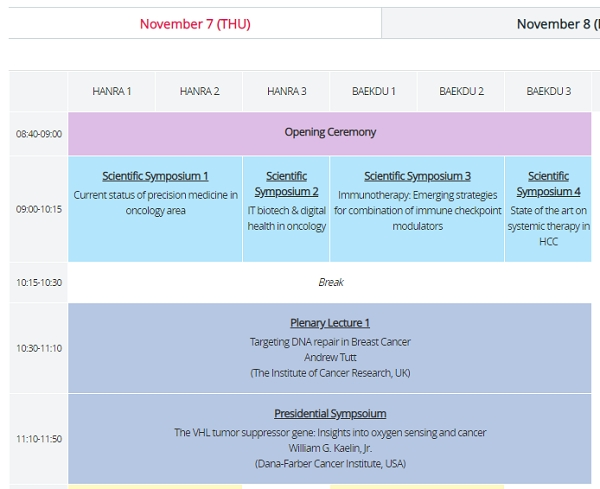Screen dimensions: 600x489
Task: Select the HANRA 2 column header
Action: [199, 92]
